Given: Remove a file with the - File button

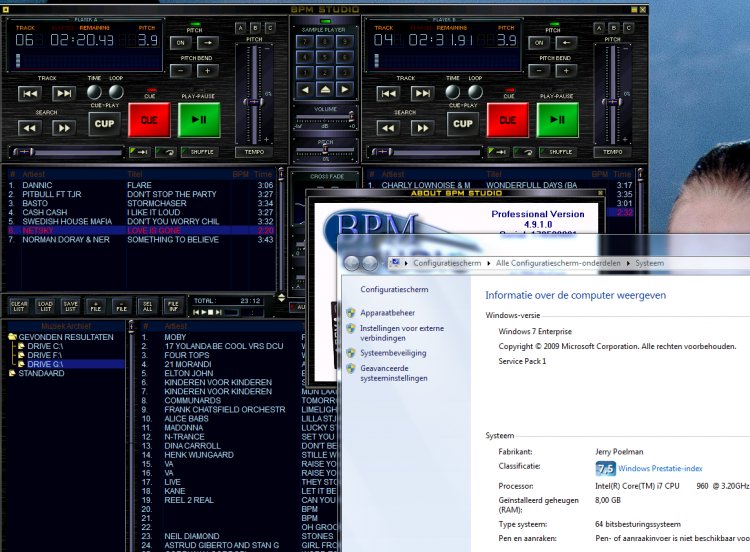Looking at the screenshot, I should click(x=121, y=306).
